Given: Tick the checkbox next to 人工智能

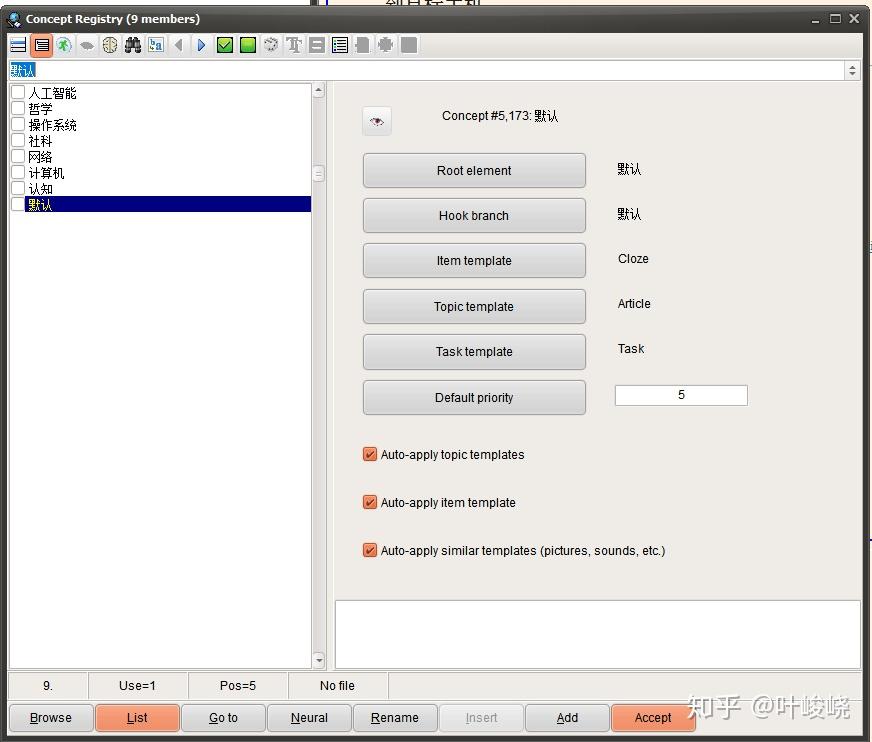Looking at the screenshot, I should tap(18, 92).
